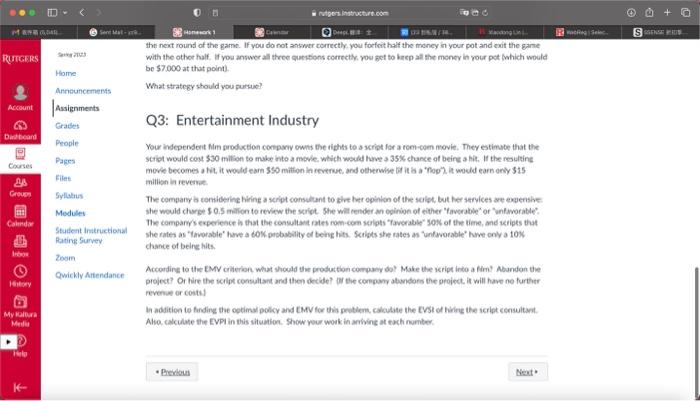
Task: Switch to the Calendar browser tab
Action: coord(271,32)
